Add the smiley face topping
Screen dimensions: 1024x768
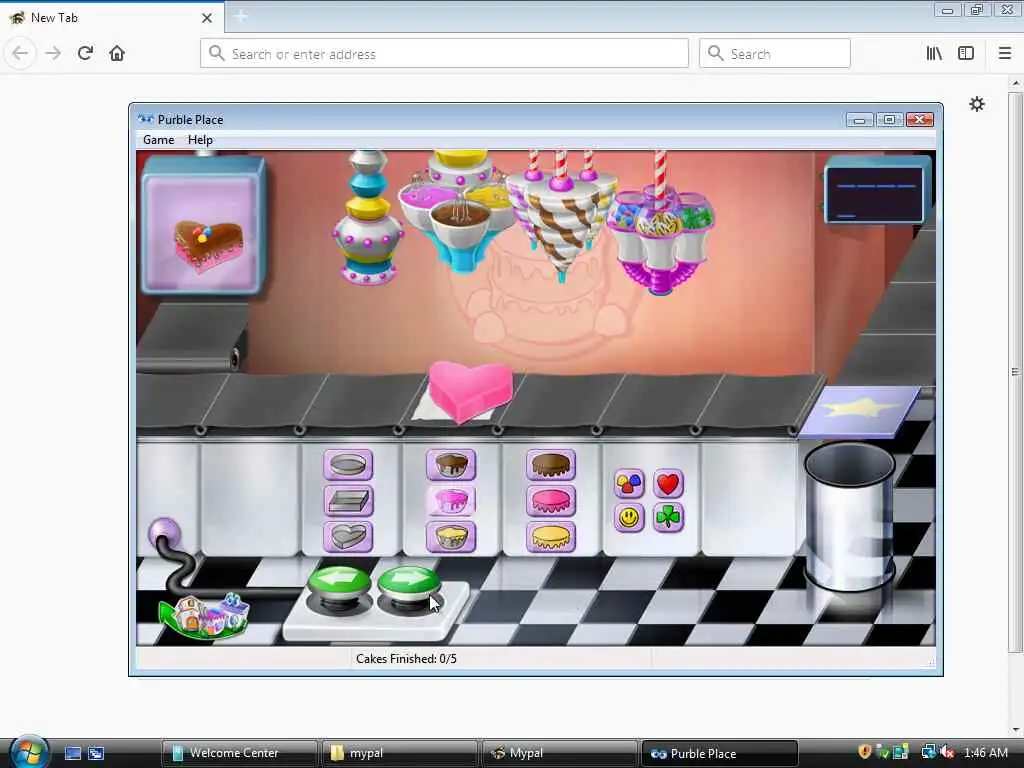click(629, 518)
